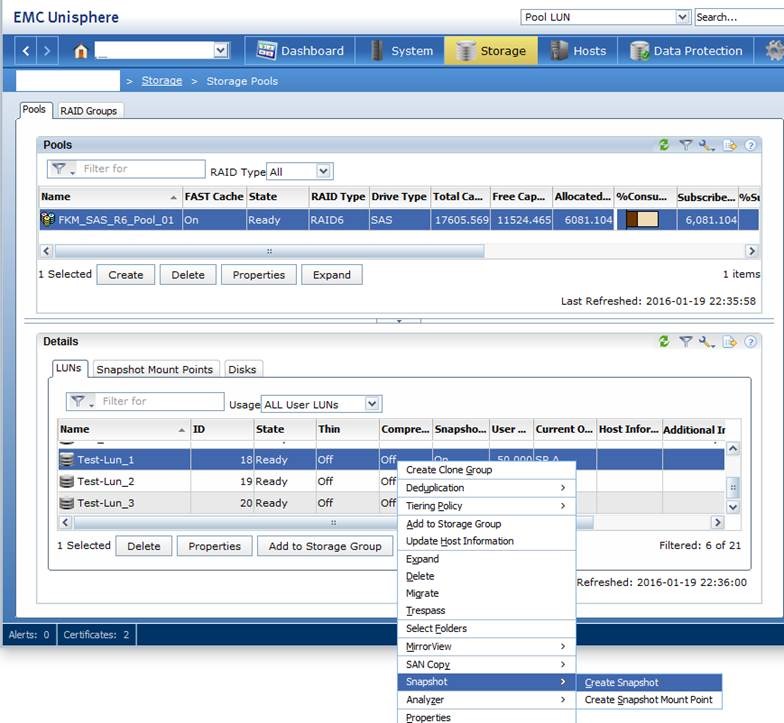Viewport: 784px width, 723px height.
Task: Go back with the left navigation arrow
Action: pos(26,50)
